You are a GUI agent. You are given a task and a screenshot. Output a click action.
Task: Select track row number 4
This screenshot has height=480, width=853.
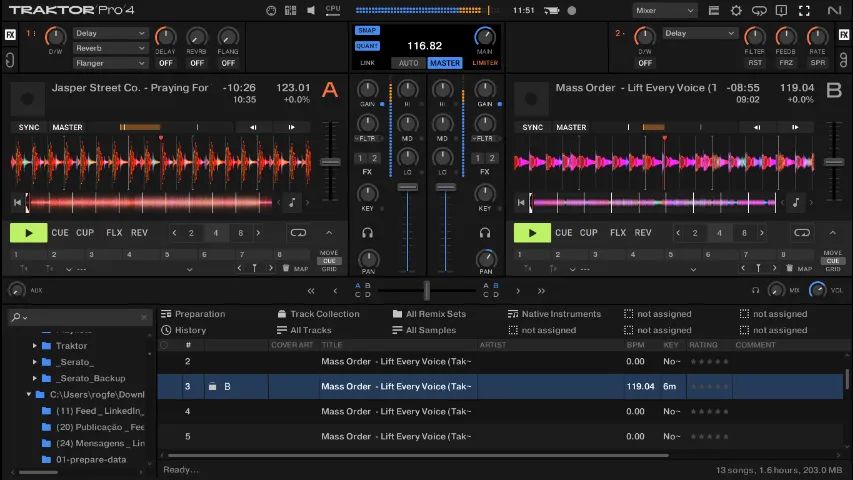click(x=500, y=411)
